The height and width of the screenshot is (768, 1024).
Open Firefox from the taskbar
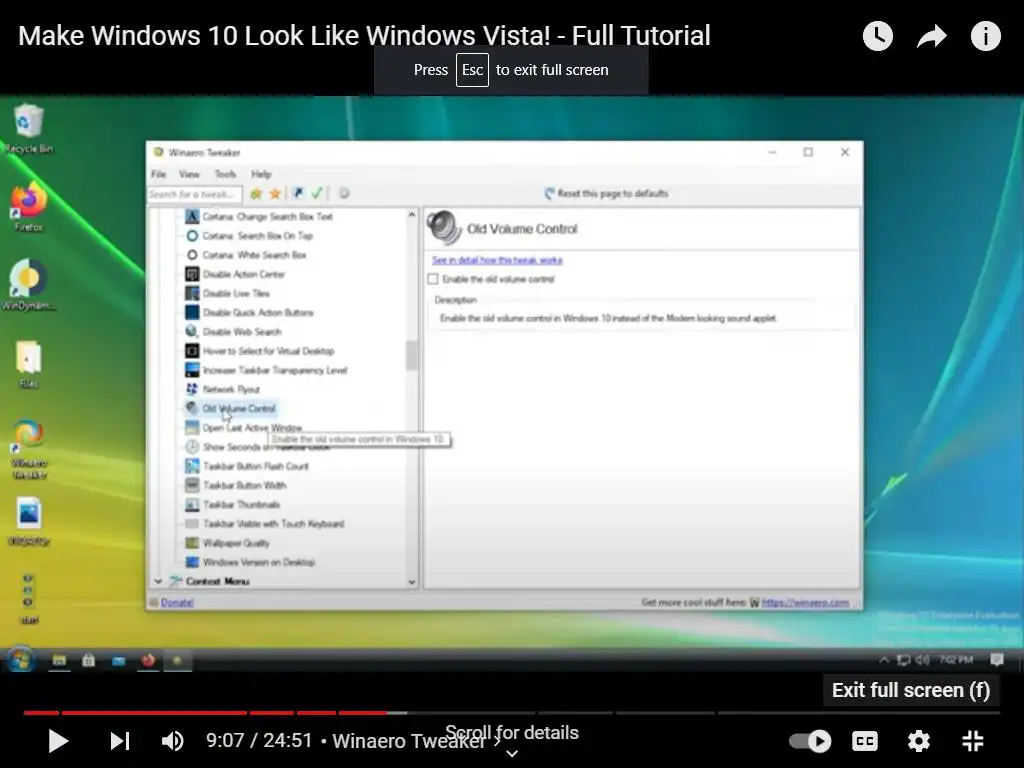(148, 660)
